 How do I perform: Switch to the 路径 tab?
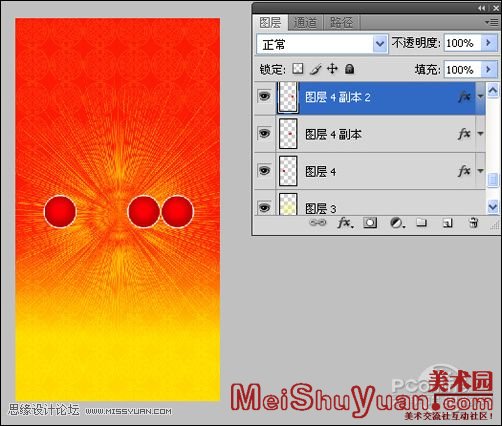(x=341, y=23)
